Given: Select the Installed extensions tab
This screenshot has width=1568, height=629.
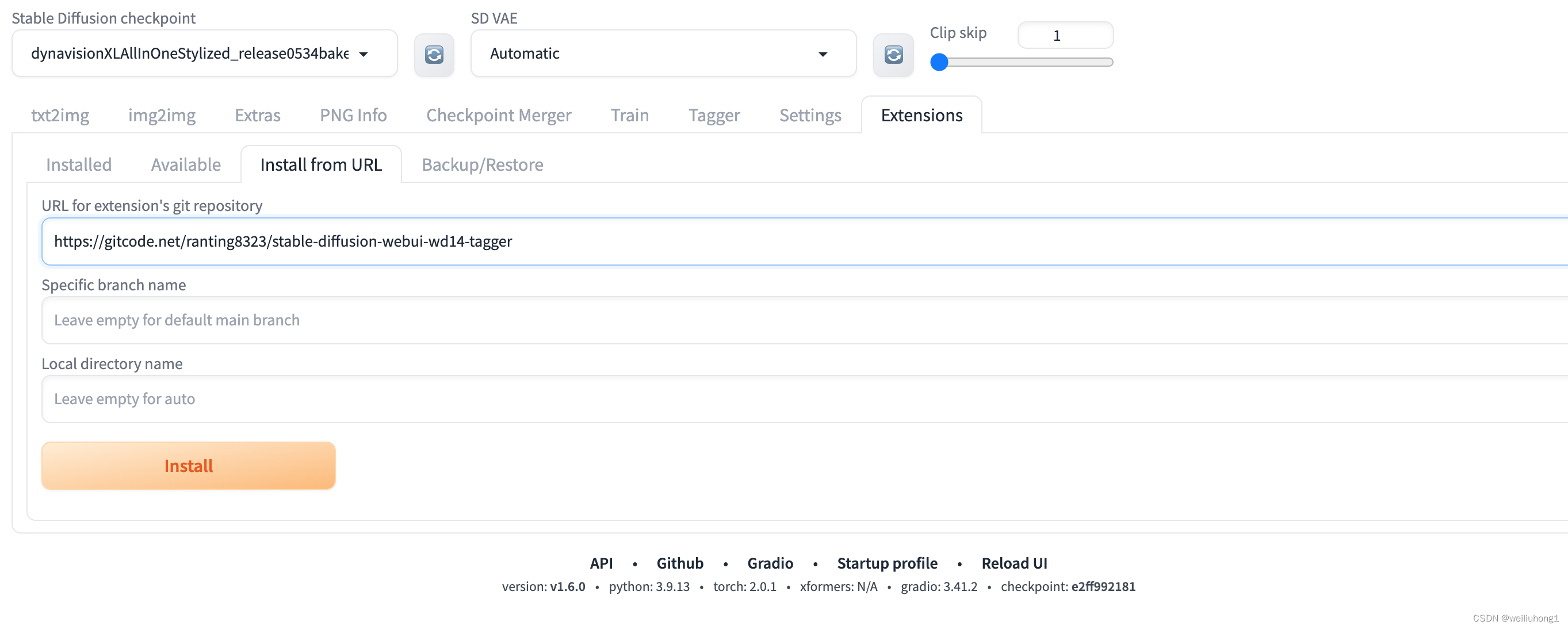Looking at the screenshot, I should 79,164.
